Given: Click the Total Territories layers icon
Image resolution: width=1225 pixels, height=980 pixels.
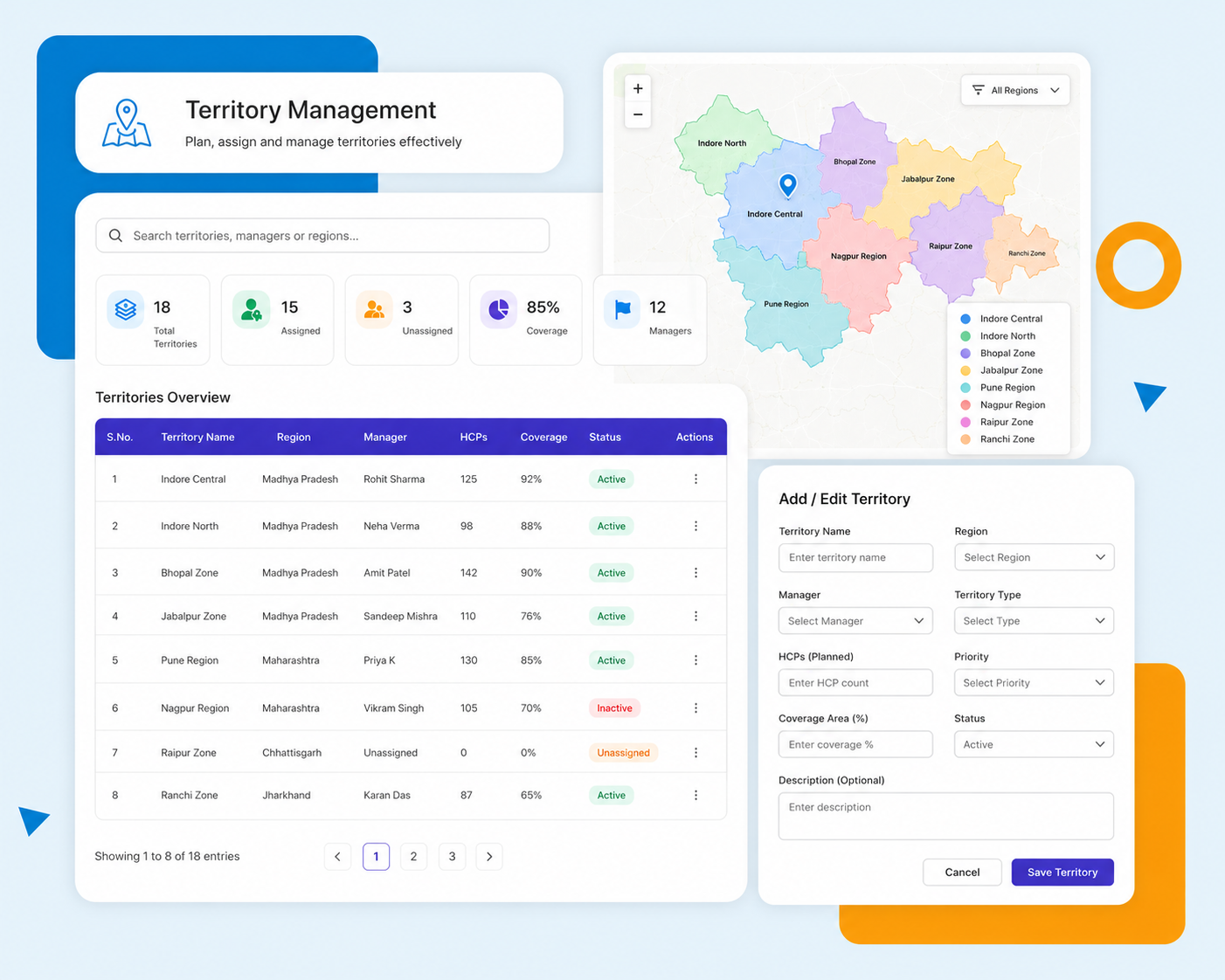Looking at the screenshot, I should coord(126,309).
